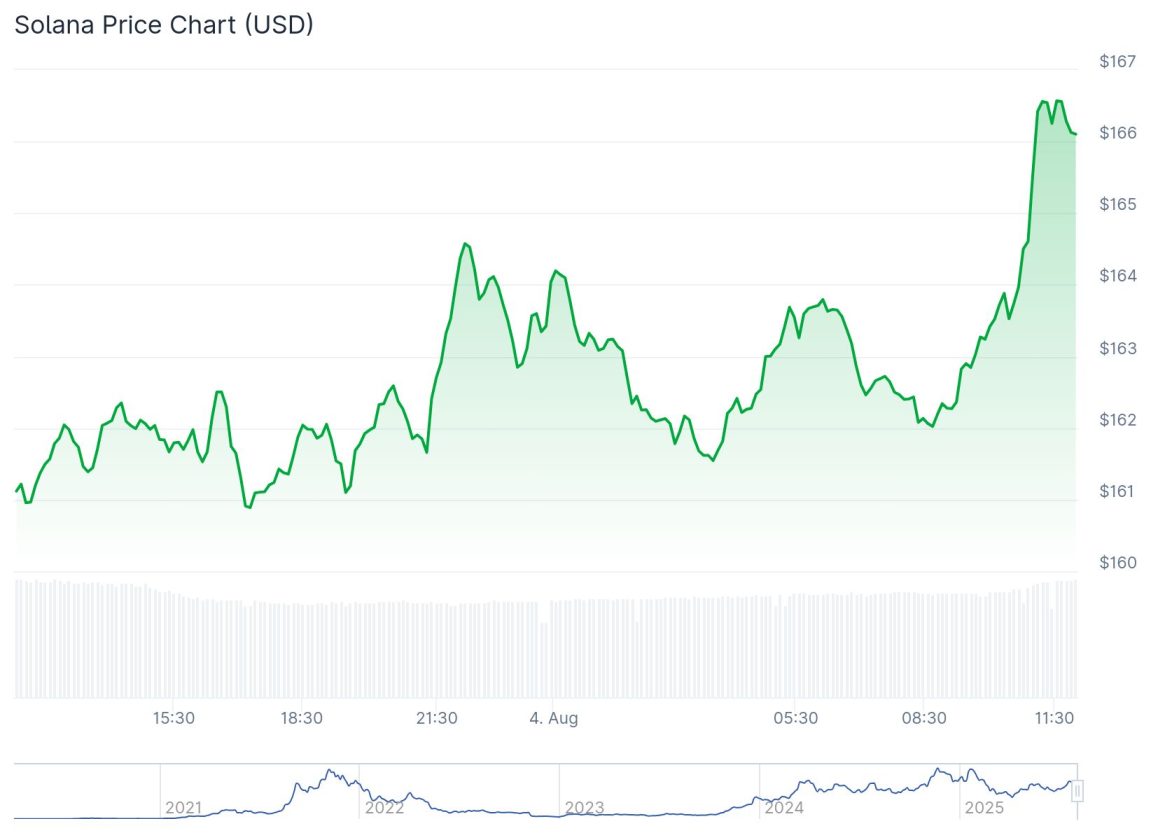
Task: Click the 2025 year in the navigator
Action: (984, 808)
